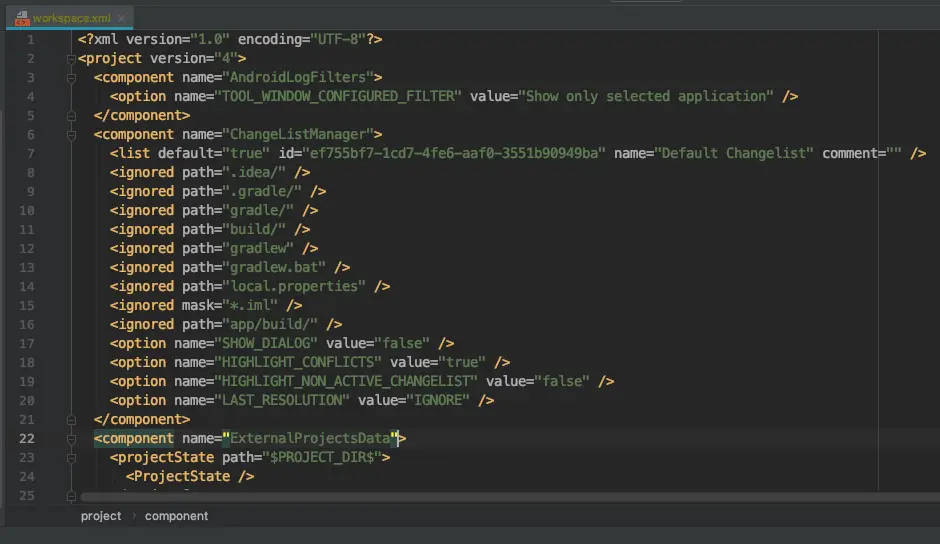
Task: Collapse projectState fold on line 23
Action: coord(71,458)
